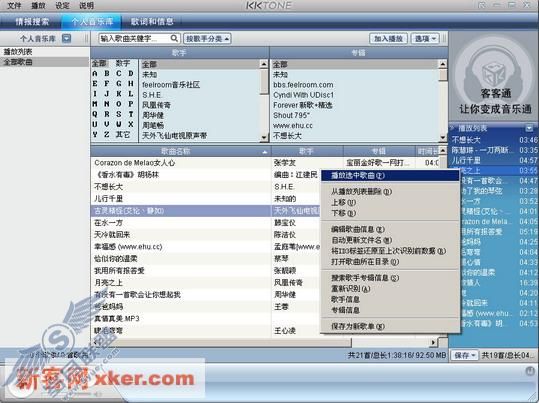Click artist list scroll up arrow
This screenshot has width=539, height=403.
tap(264, 64)
